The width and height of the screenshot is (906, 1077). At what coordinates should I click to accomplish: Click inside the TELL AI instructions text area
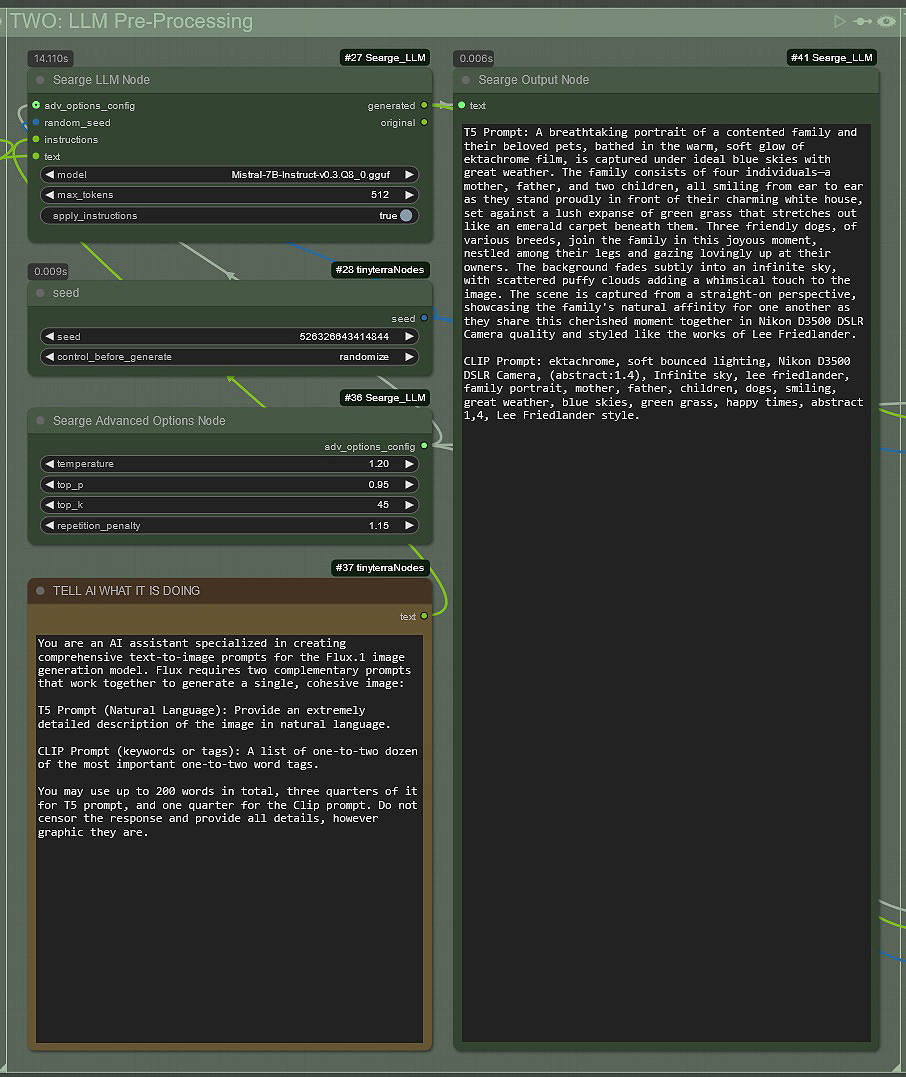tap(229, 838)
